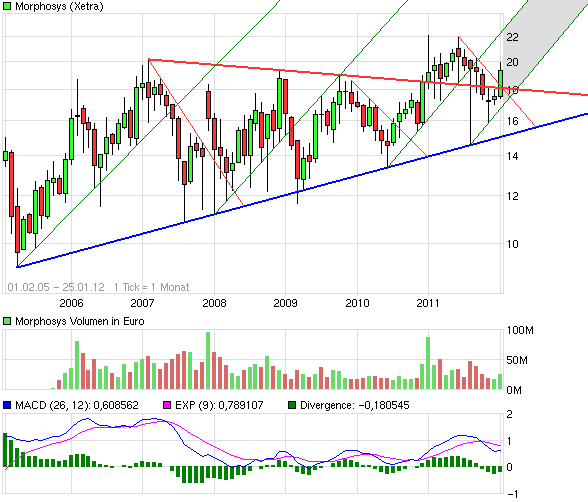This screenshot has height=502, width=588.
Task: Click the 2007 year axis label
Action: [142, 303]
